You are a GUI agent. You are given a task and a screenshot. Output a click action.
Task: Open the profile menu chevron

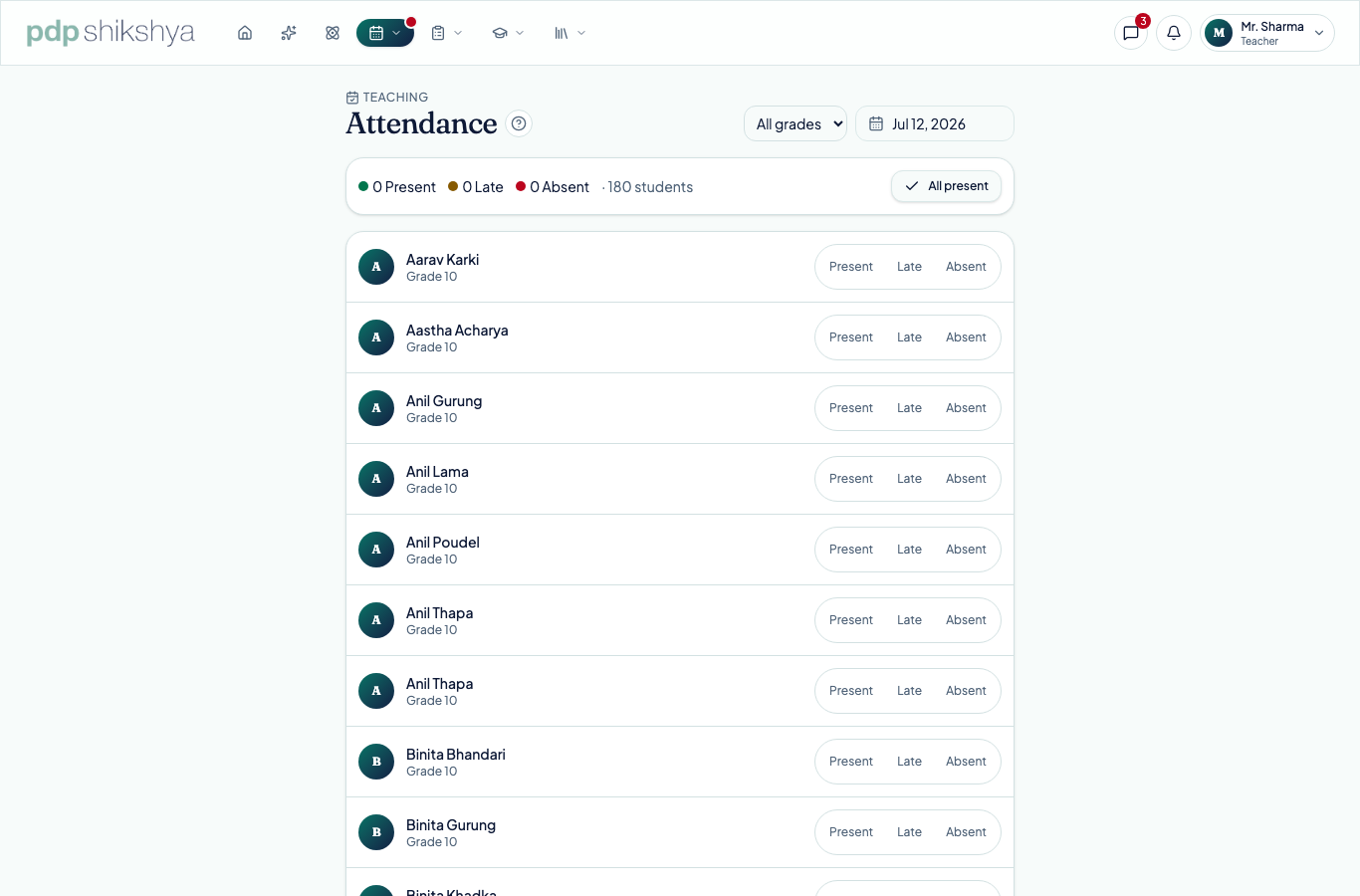point(1319,33)
